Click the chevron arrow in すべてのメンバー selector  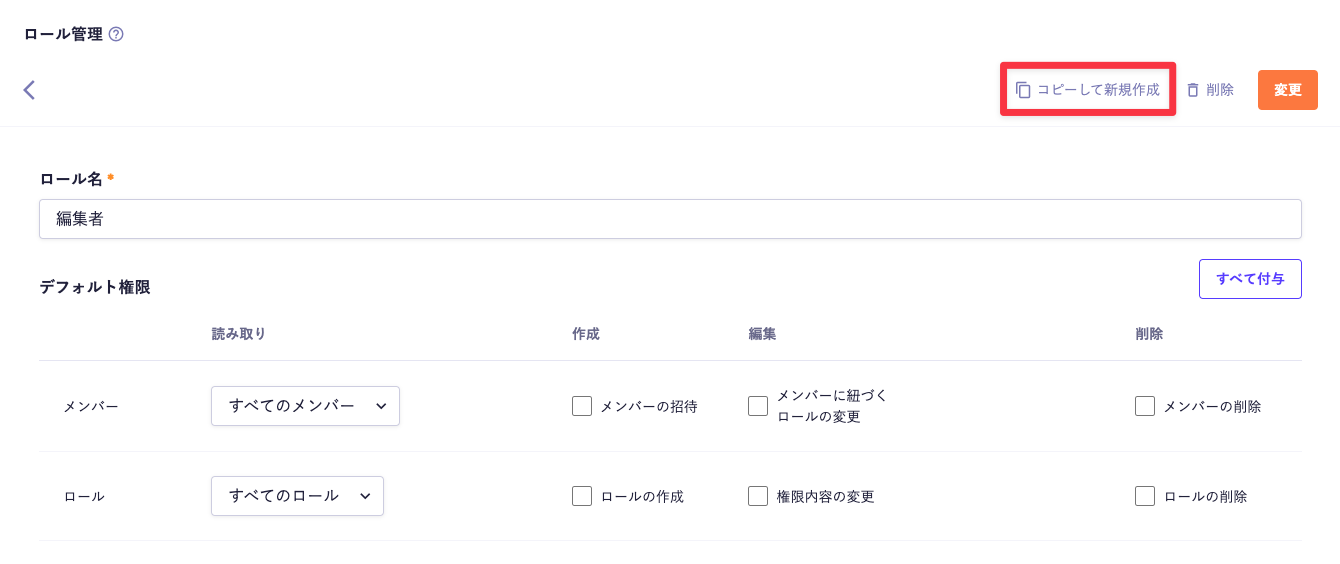pyautogui.click(x=380, y=406)
